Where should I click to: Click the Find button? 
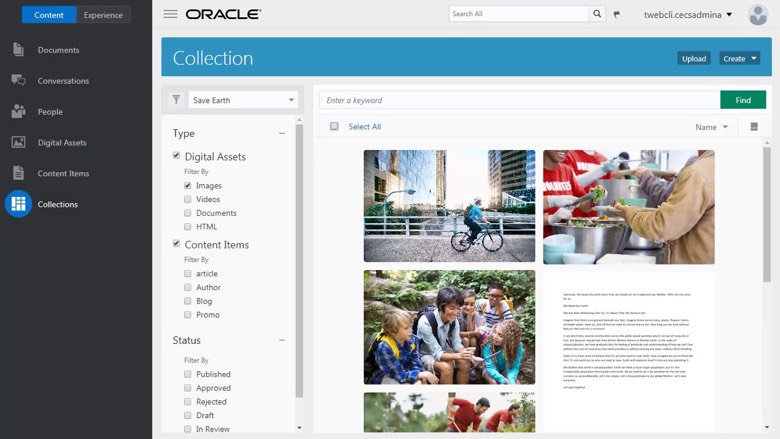[x=743, y=100]
